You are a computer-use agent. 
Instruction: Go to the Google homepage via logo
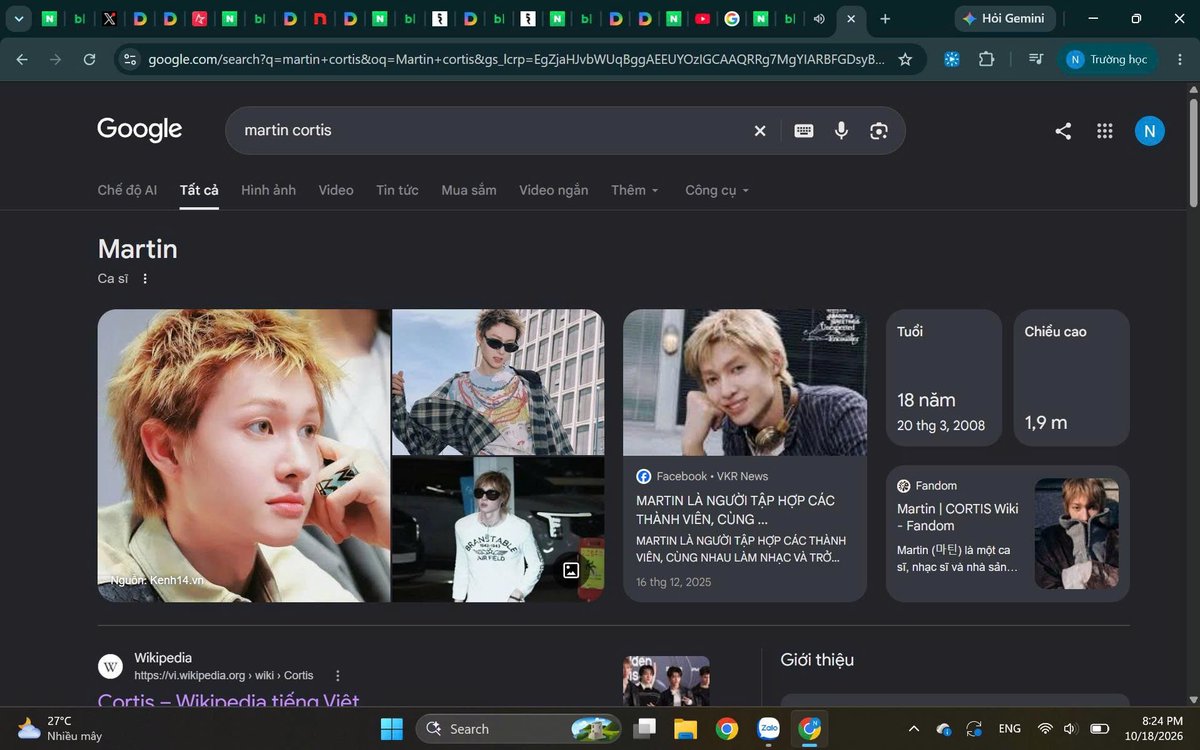(x=140, y=130)
